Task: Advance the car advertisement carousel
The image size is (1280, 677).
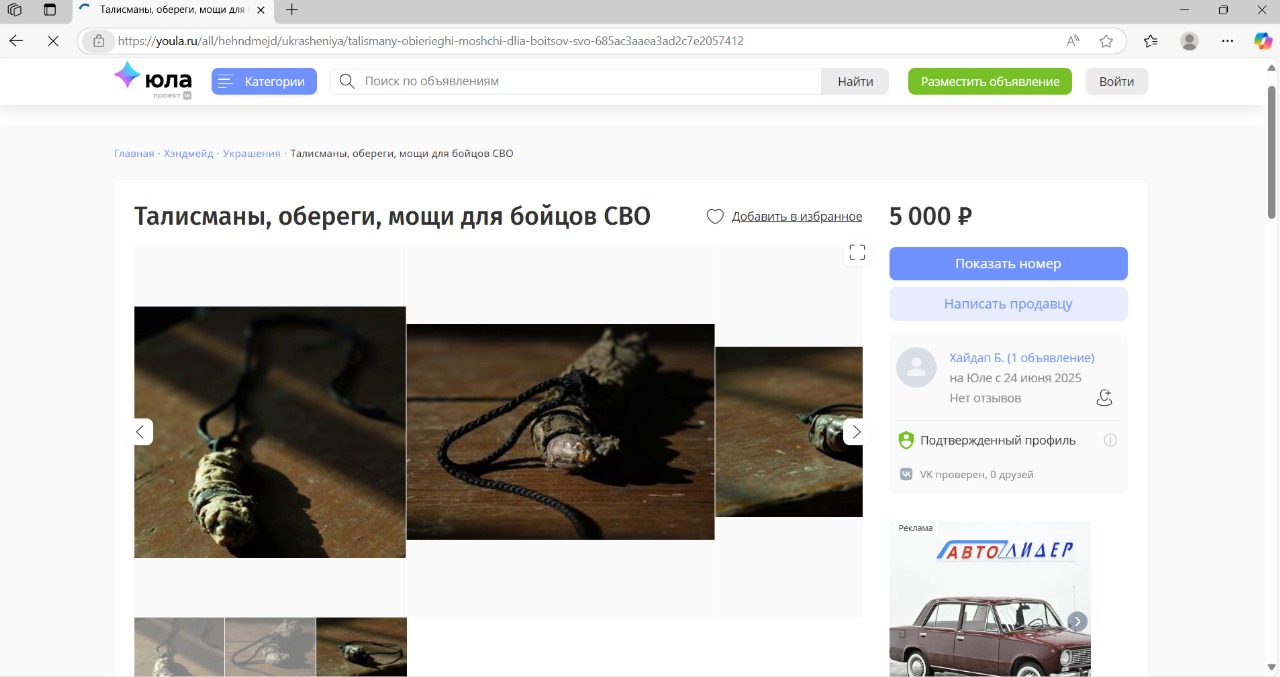Action: point(1077,621)
